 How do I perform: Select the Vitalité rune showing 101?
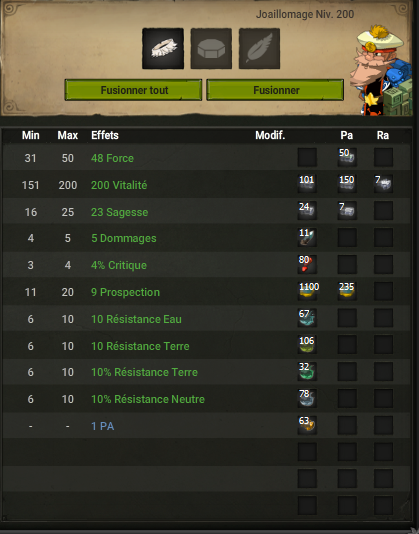(x=307, y=184)
